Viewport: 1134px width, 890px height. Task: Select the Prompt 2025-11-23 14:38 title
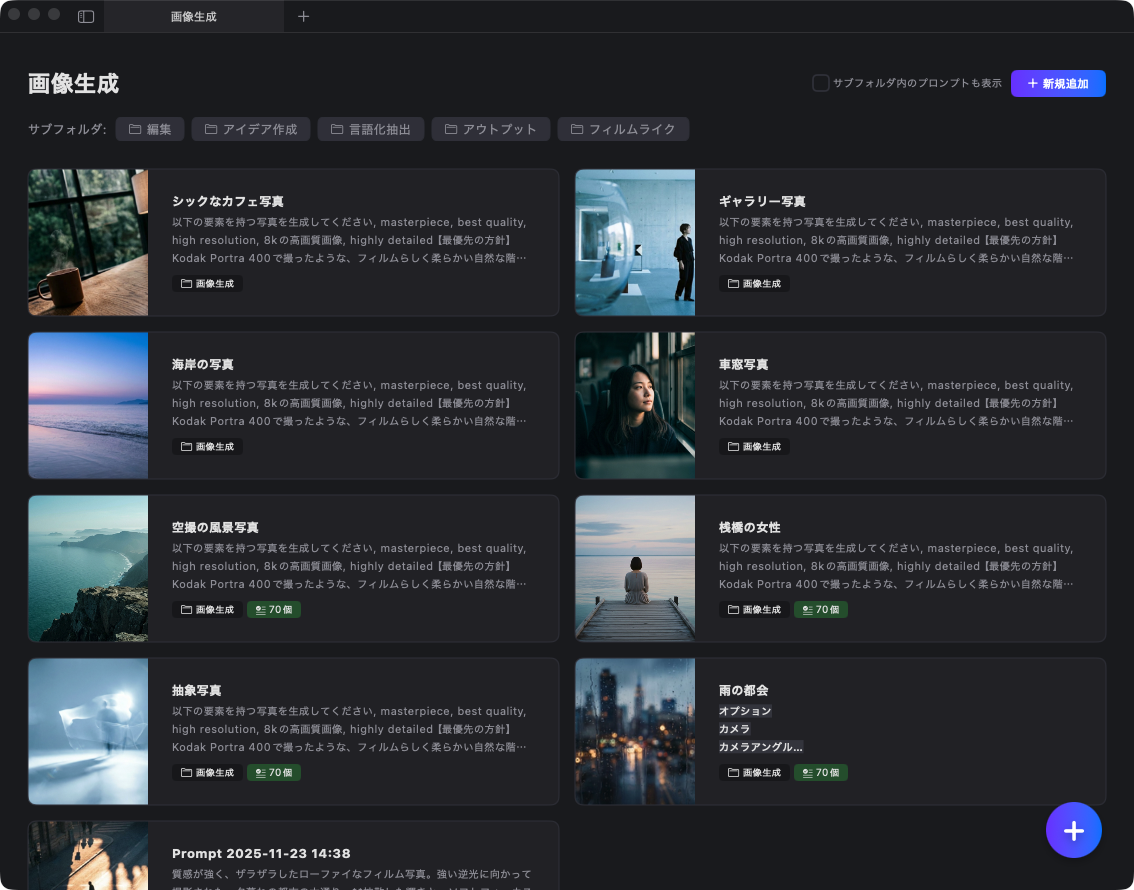[261, 854]
